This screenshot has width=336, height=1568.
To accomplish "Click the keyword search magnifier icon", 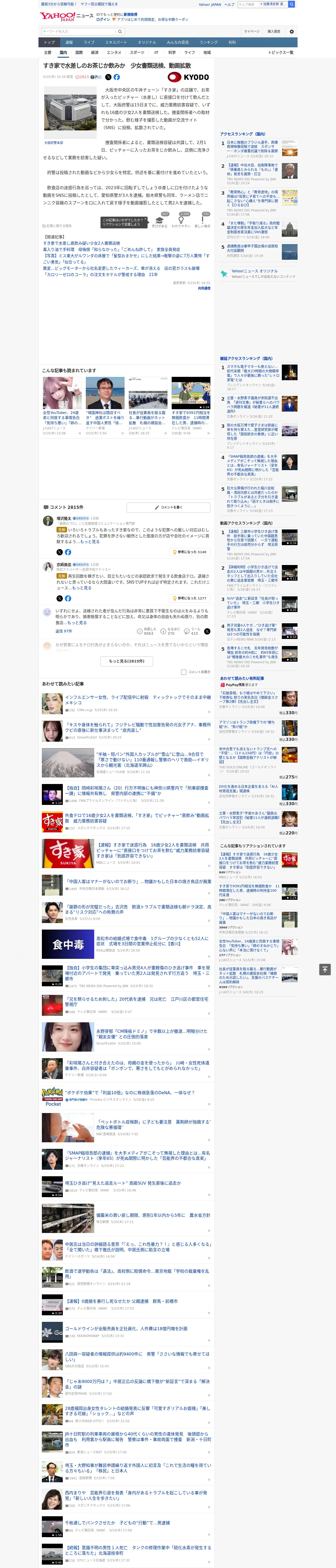I will point(120,31).
